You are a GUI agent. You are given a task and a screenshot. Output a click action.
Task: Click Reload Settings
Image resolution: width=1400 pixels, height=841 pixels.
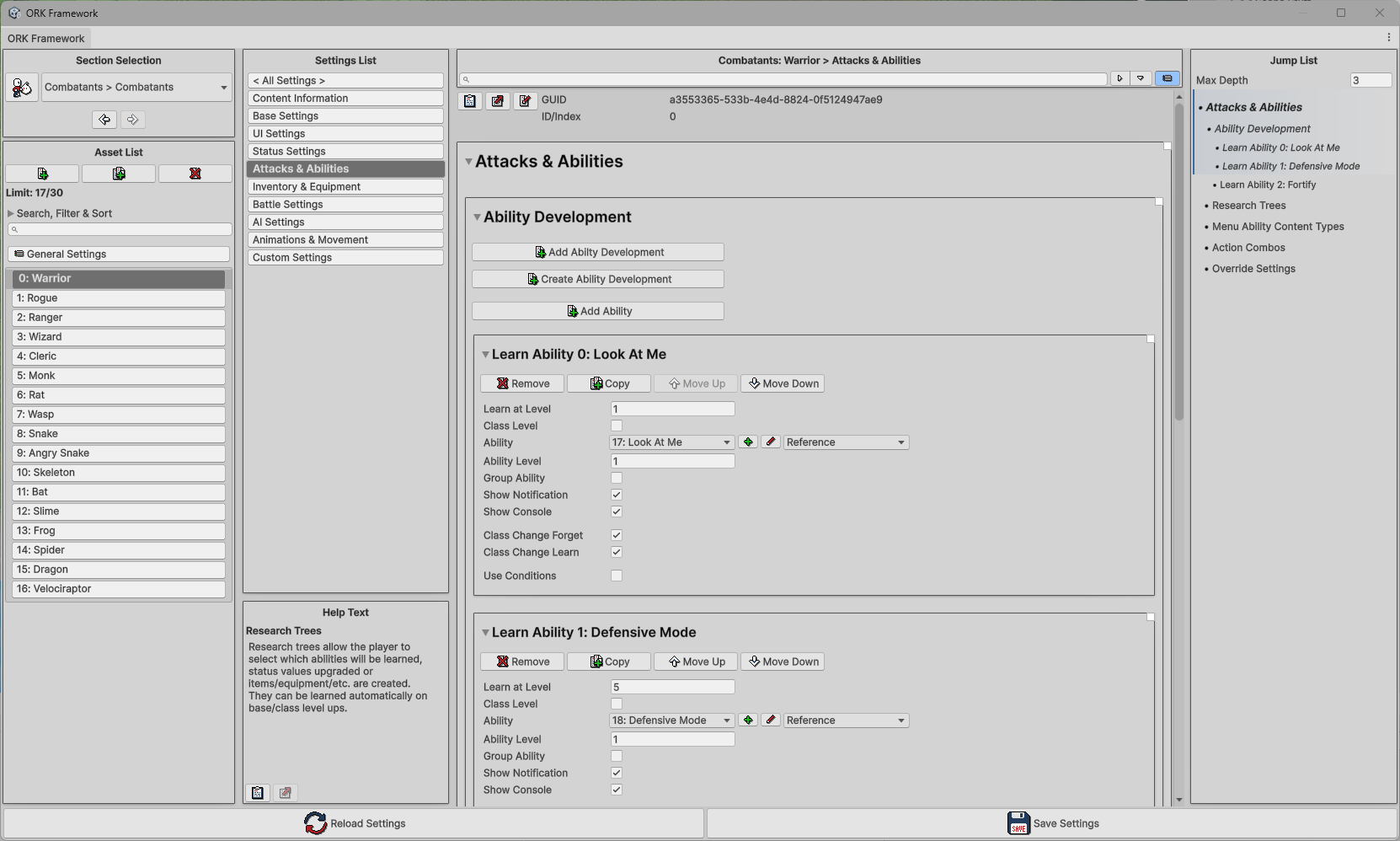tap(354, 823)
